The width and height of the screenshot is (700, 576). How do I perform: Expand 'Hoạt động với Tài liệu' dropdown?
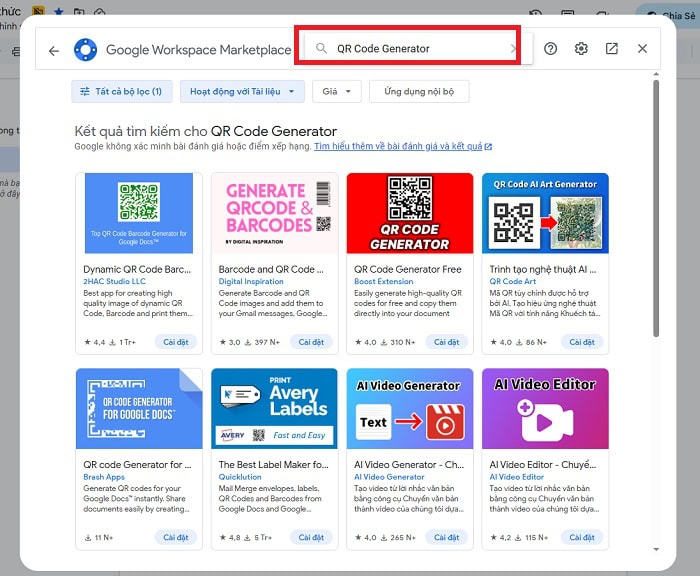click(242, 92)
